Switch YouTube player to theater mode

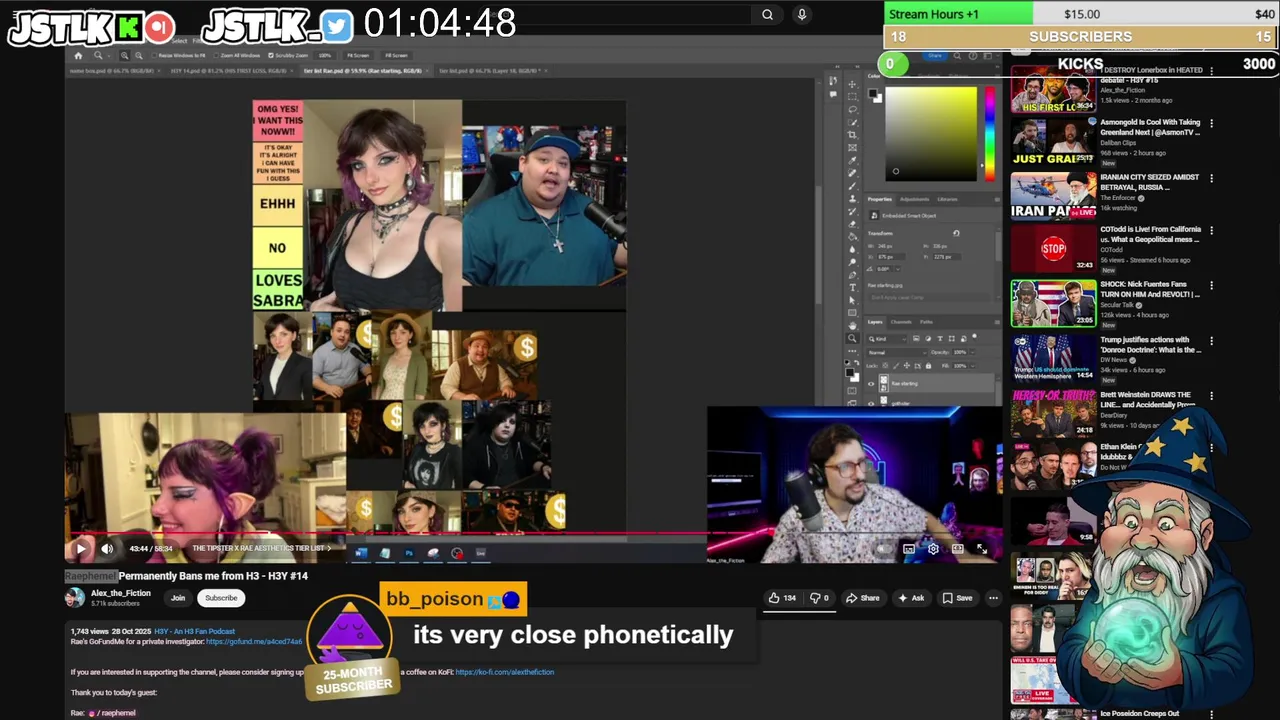pos(957,549)
